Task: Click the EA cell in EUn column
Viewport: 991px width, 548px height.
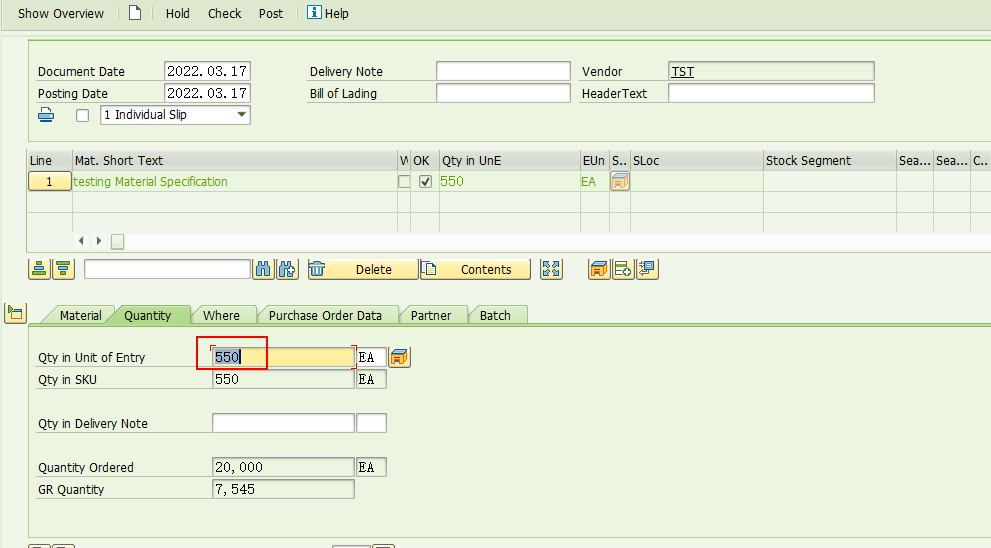Action: coord(594,181)
